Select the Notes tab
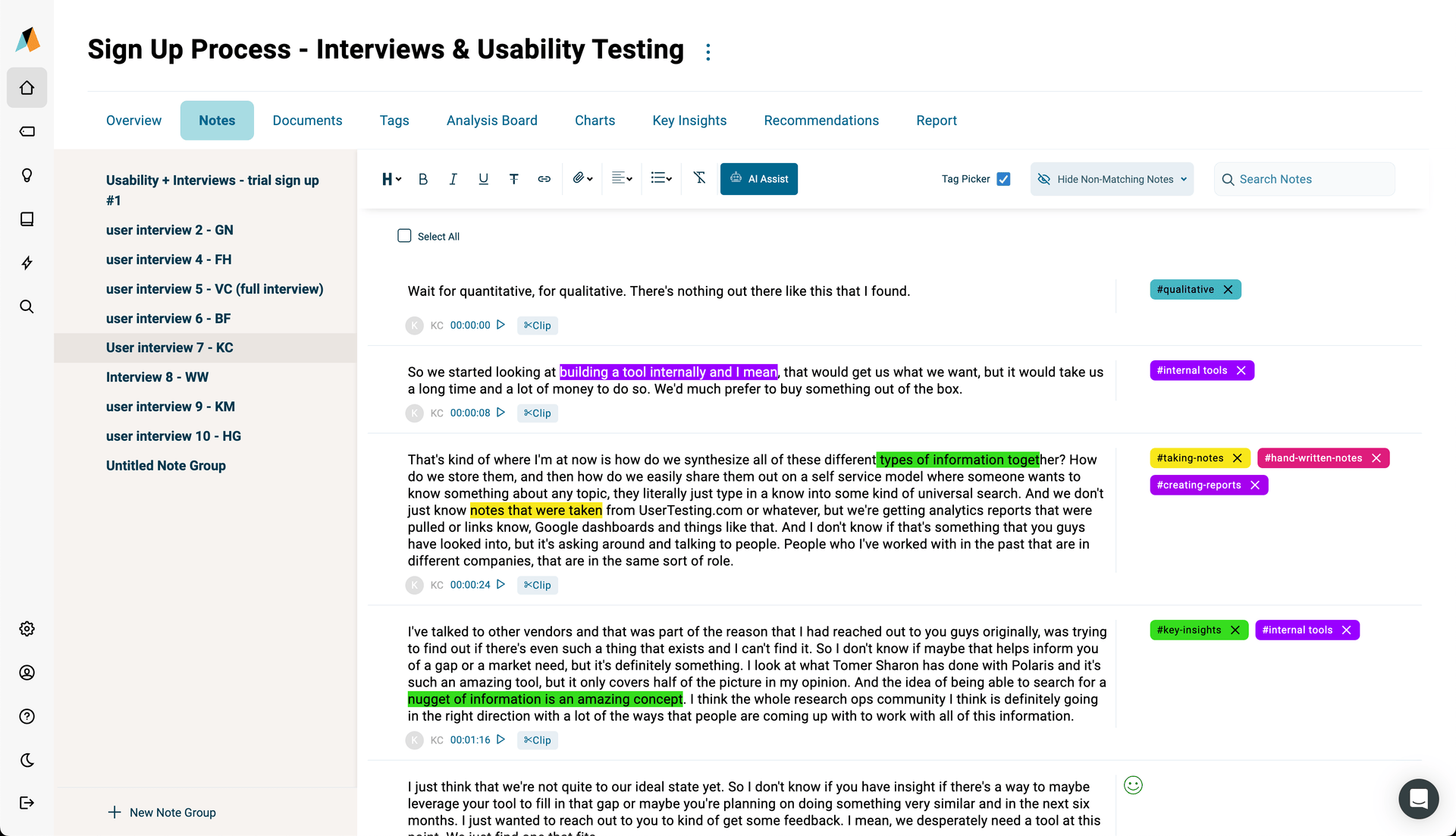This screenshot has height=836, width=1456. pyautogui.click(x=216, y=120)
